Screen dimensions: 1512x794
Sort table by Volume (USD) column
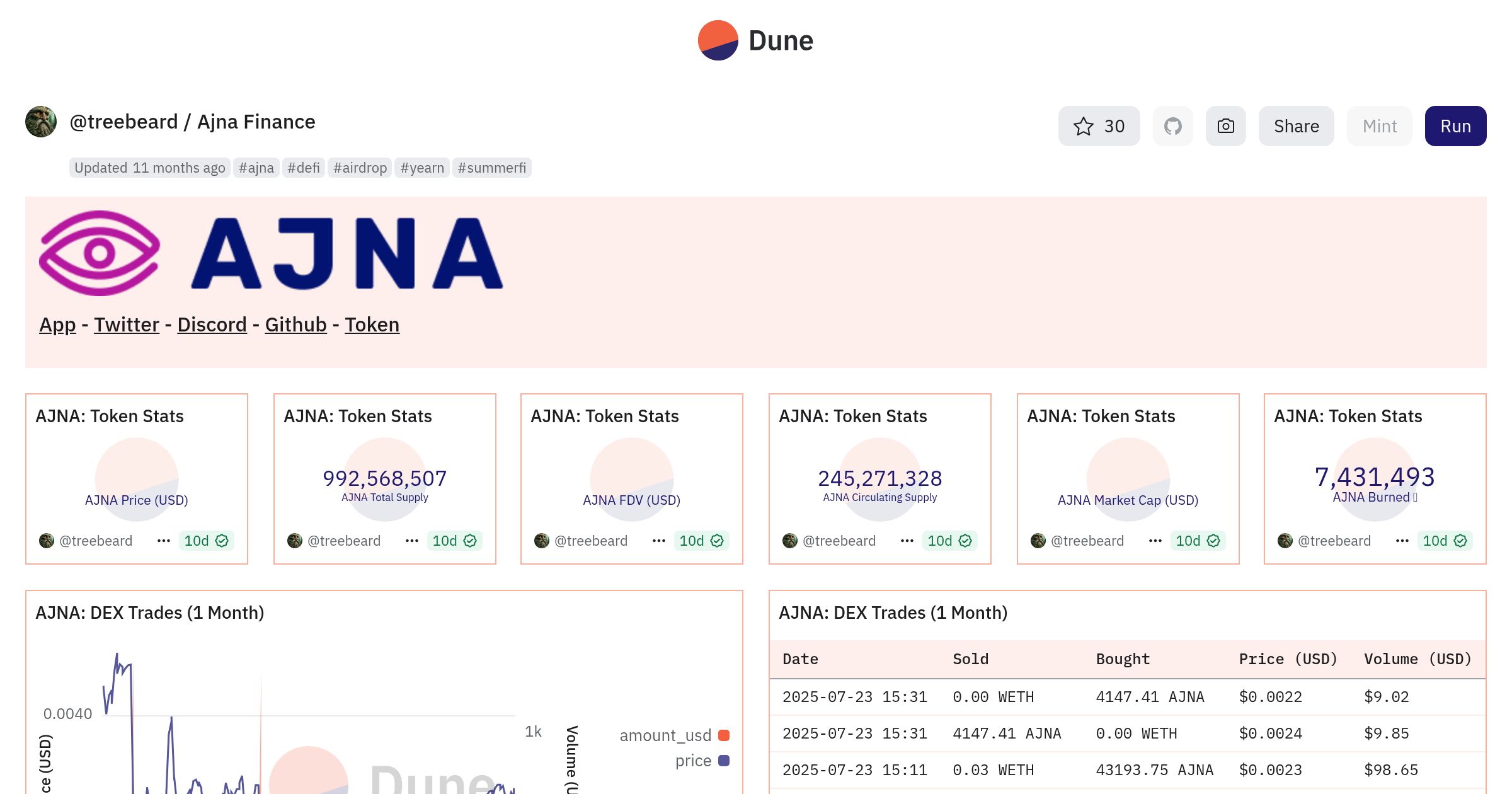coord(1417,659)
